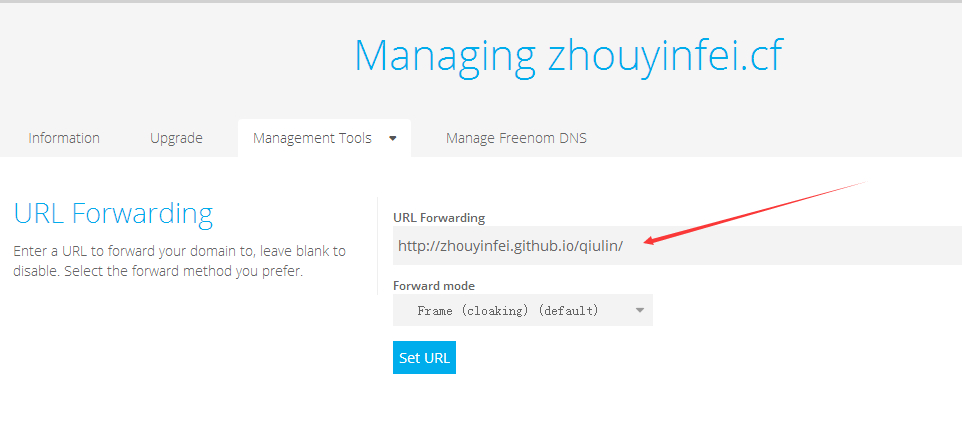
Task: Click the large blue URL Forwarding heading
Action: click(x=113, y=214)
